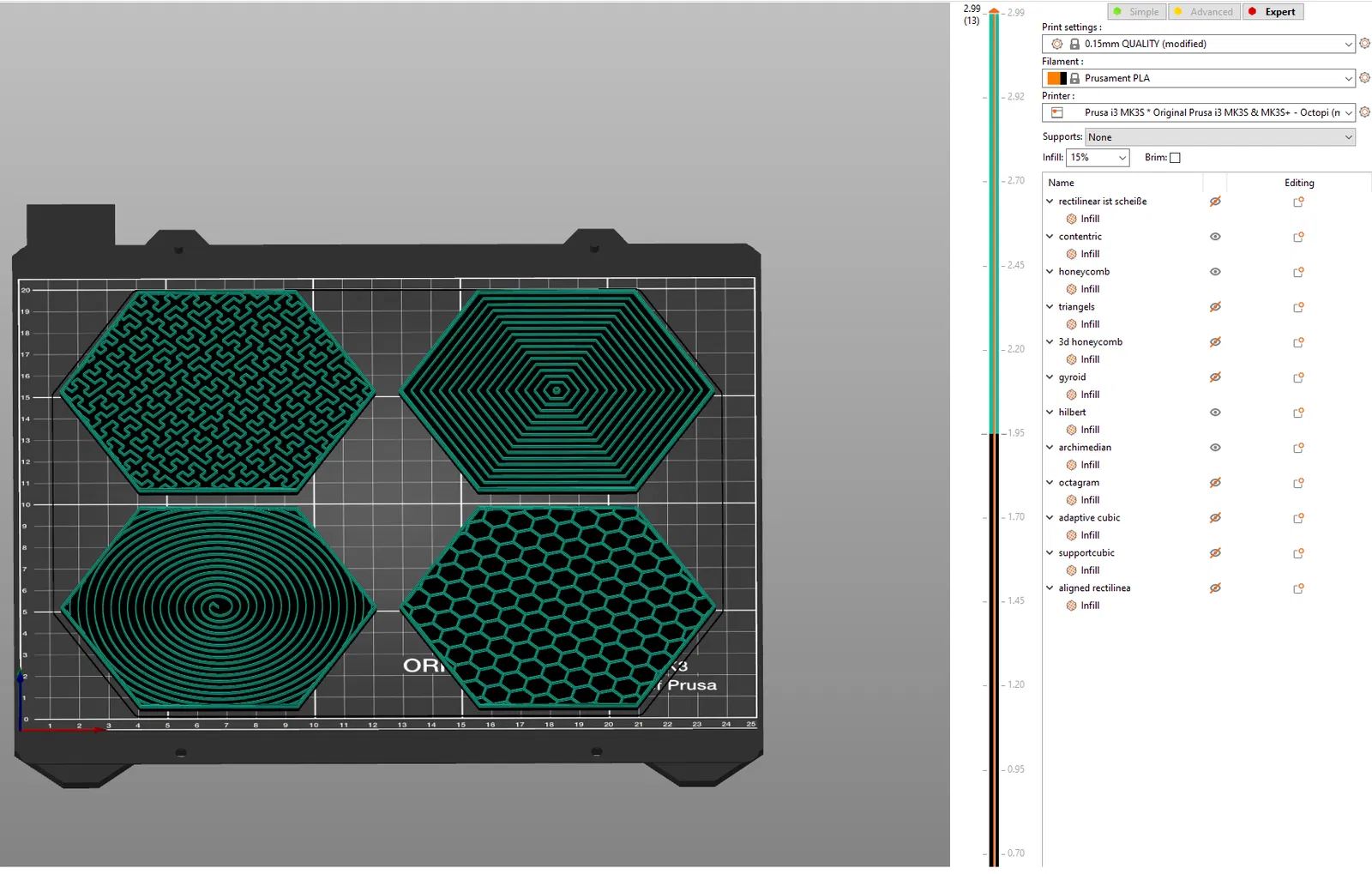Click the editing icon for 3d honeycomb
The width and height of the screenshot is (1372, 874).
(x=1298, y=342)
